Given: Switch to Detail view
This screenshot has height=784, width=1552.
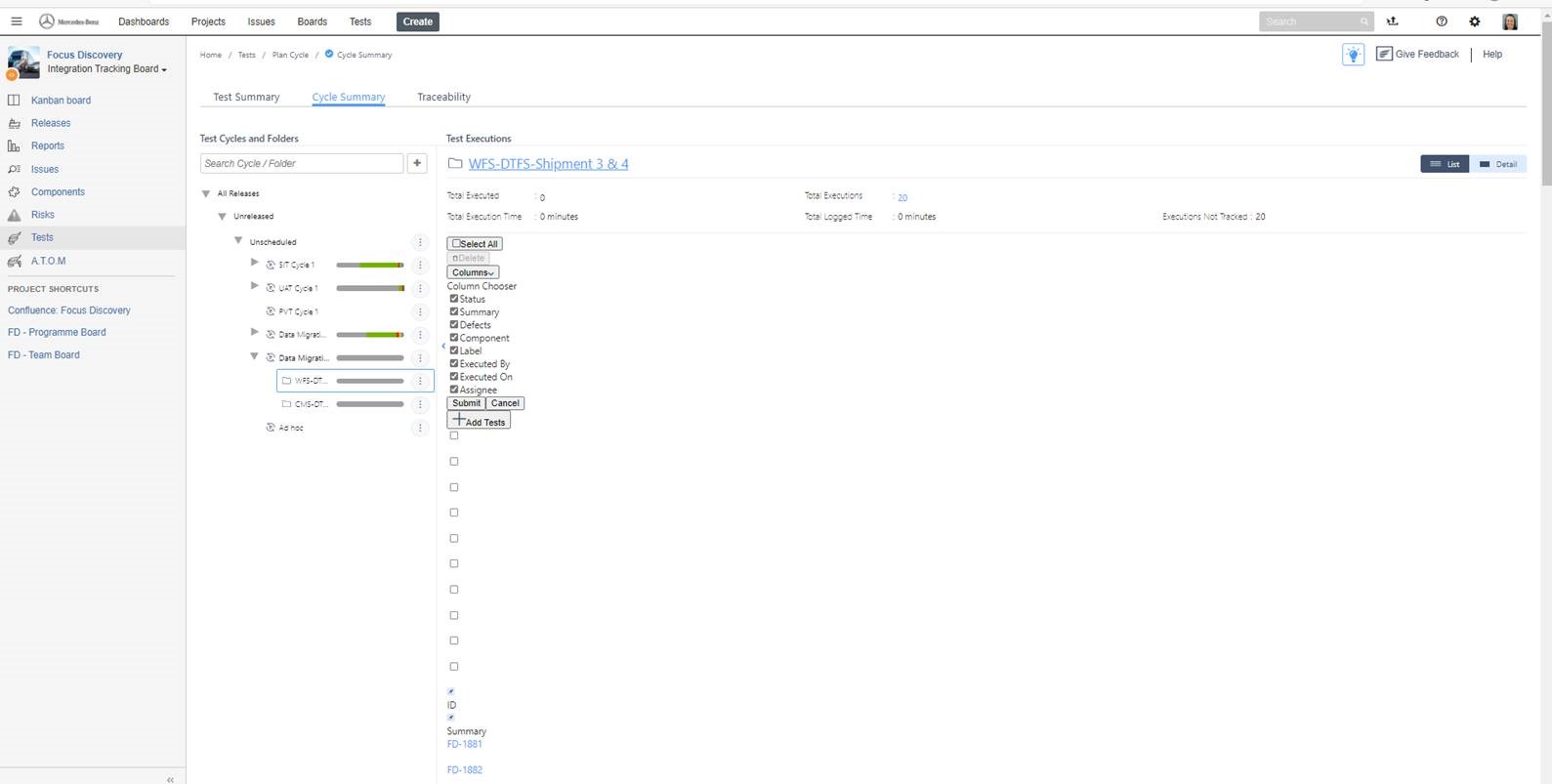Looking at the screenshot, I should [x=1498, y=164].
